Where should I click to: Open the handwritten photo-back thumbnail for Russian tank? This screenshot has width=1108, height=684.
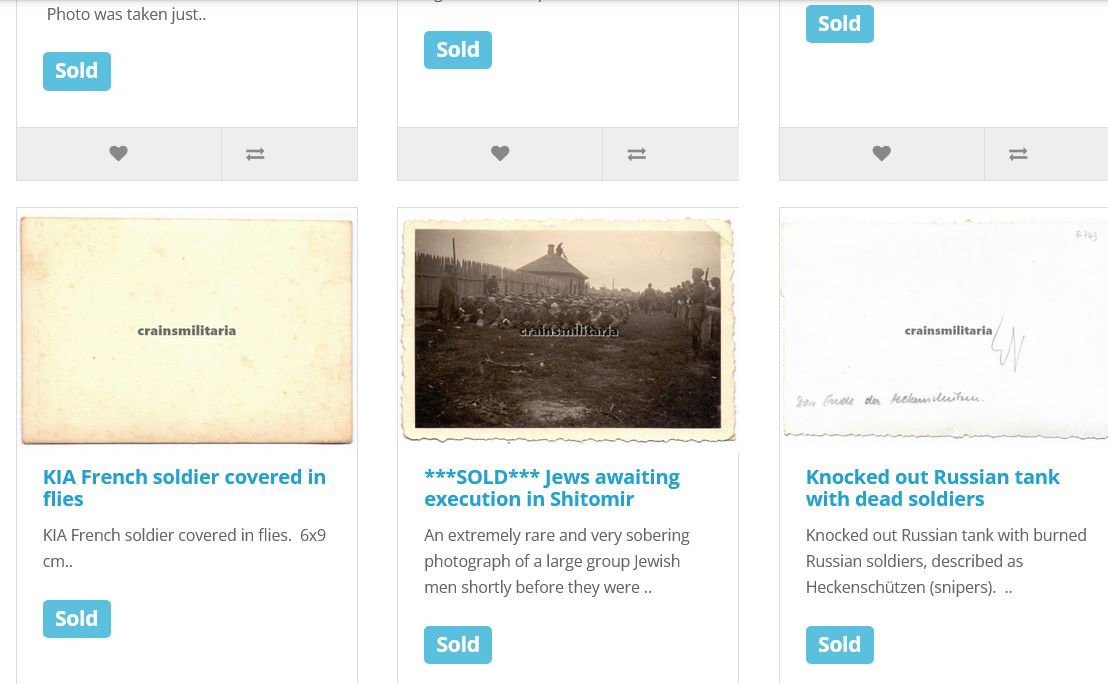tap(944, 330)
